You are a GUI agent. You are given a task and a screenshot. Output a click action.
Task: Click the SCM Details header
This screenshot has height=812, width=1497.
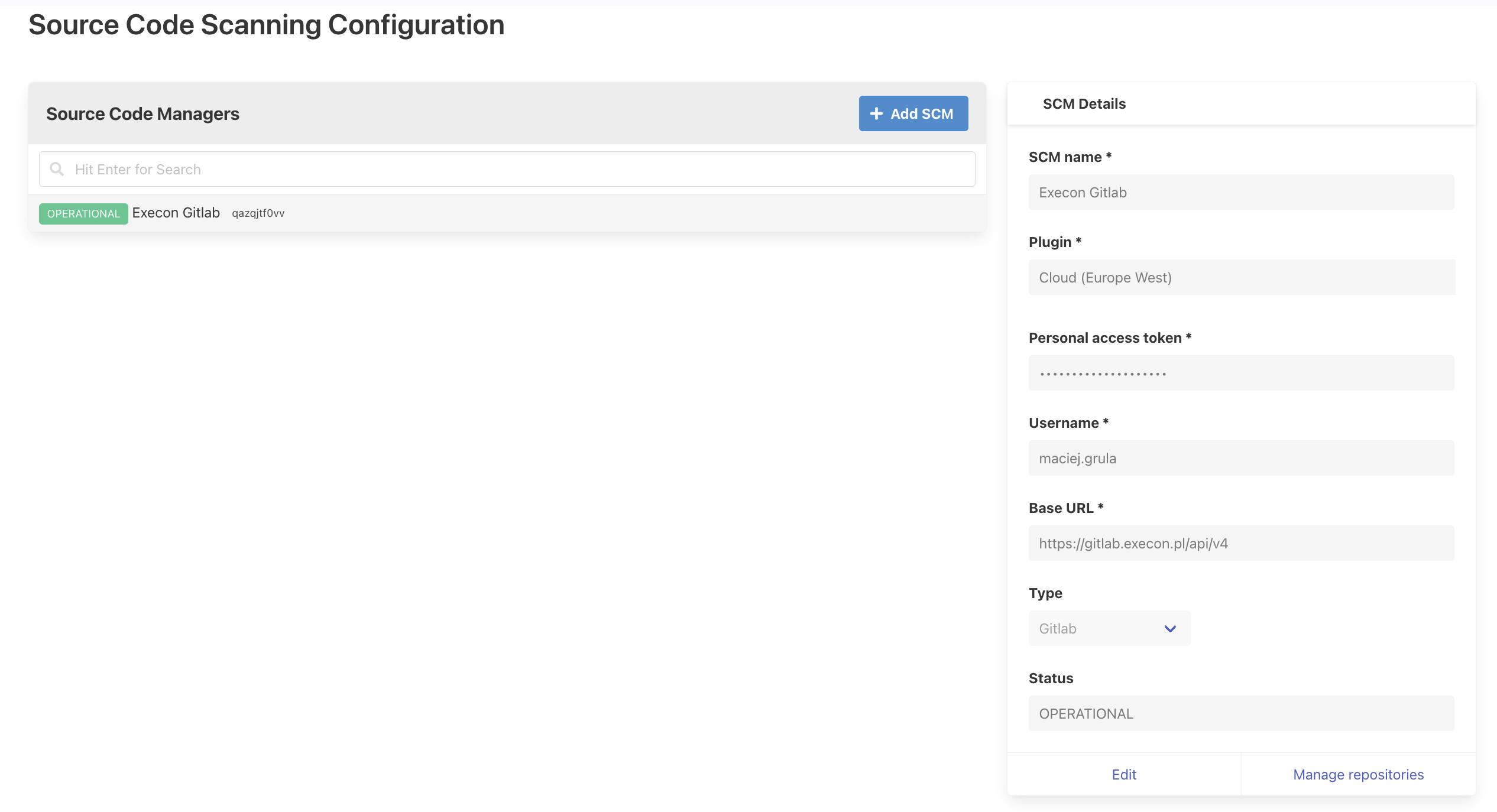[1084, 104]
